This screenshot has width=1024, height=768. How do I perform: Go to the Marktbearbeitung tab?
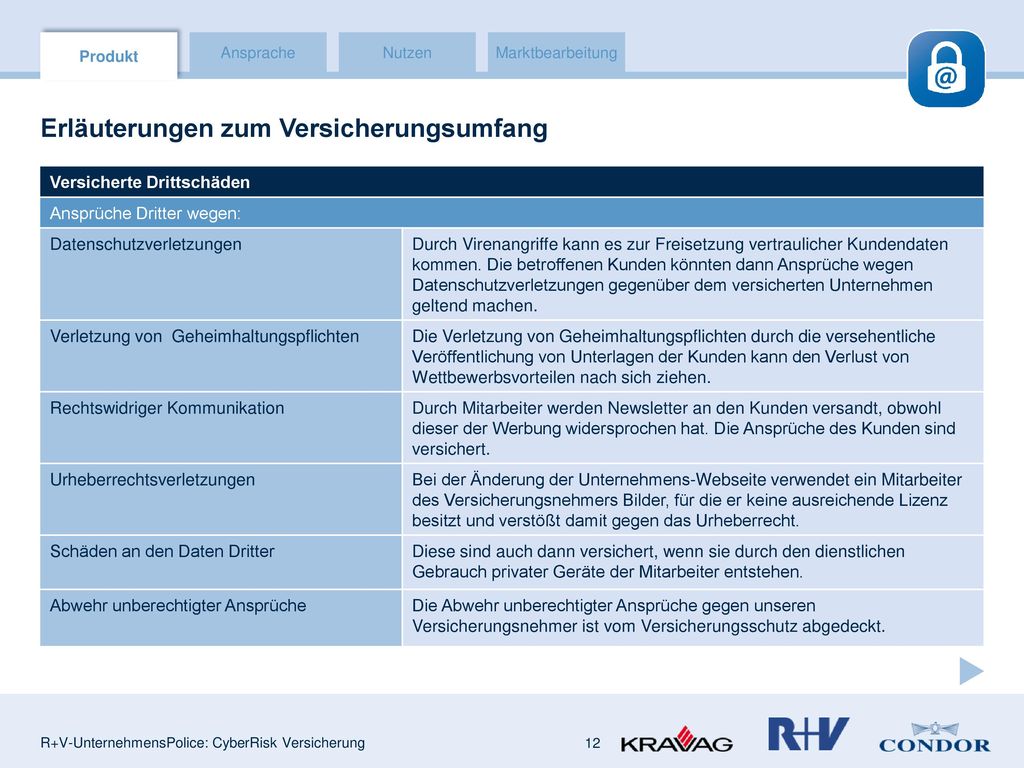556,52
